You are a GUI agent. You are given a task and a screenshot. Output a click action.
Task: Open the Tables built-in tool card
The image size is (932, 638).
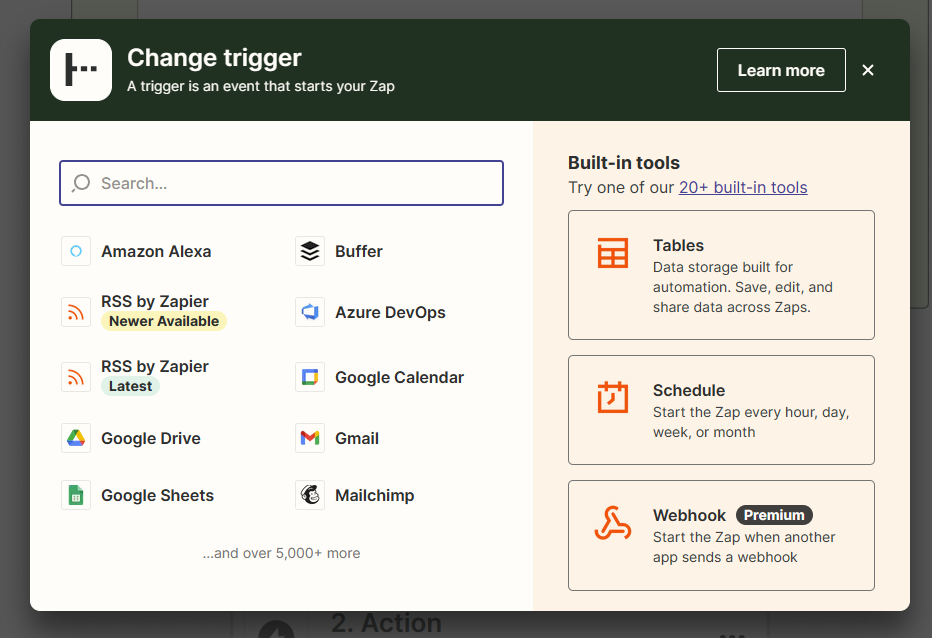tap(721, 275)
